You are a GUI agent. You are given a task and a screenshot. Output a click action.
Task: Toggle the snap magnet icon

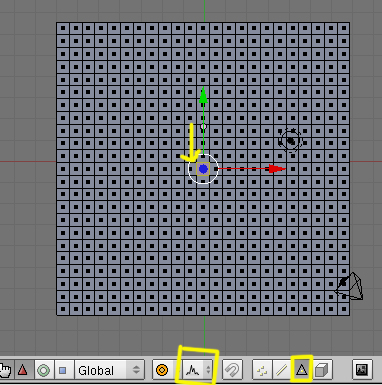pos(232,370)
